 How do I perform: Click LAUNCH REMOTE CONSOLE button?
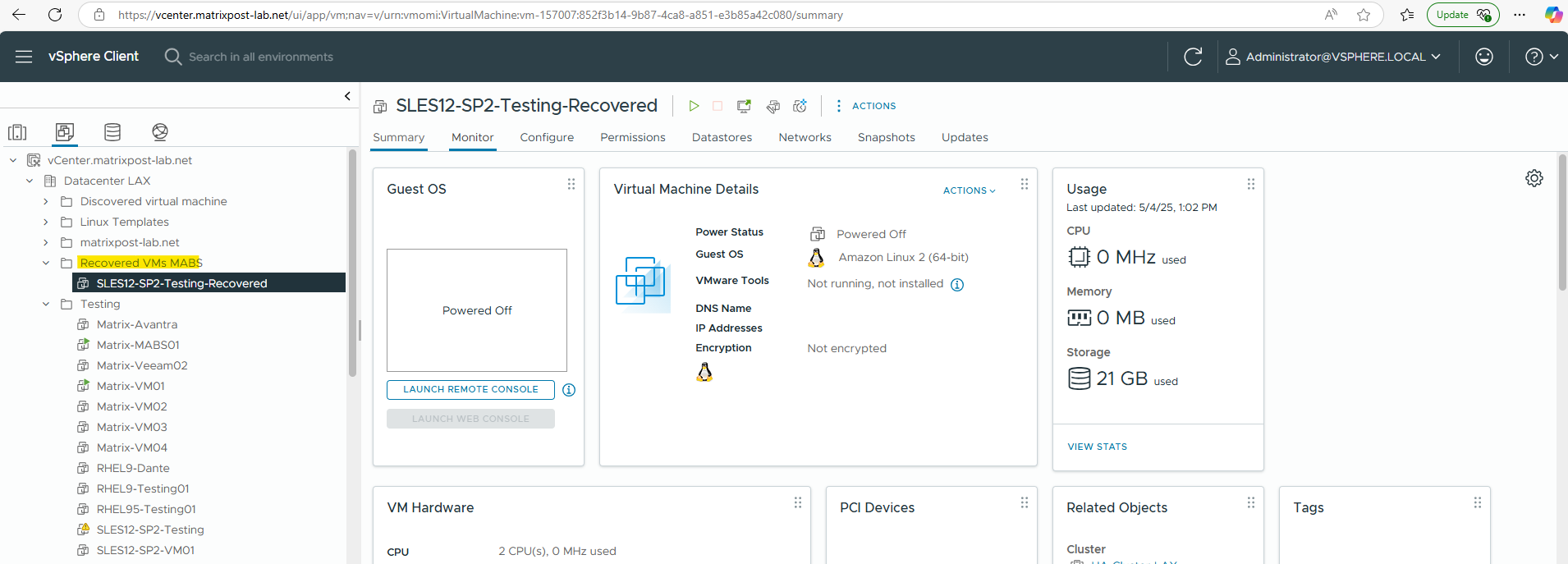click(x=470, y=390)
